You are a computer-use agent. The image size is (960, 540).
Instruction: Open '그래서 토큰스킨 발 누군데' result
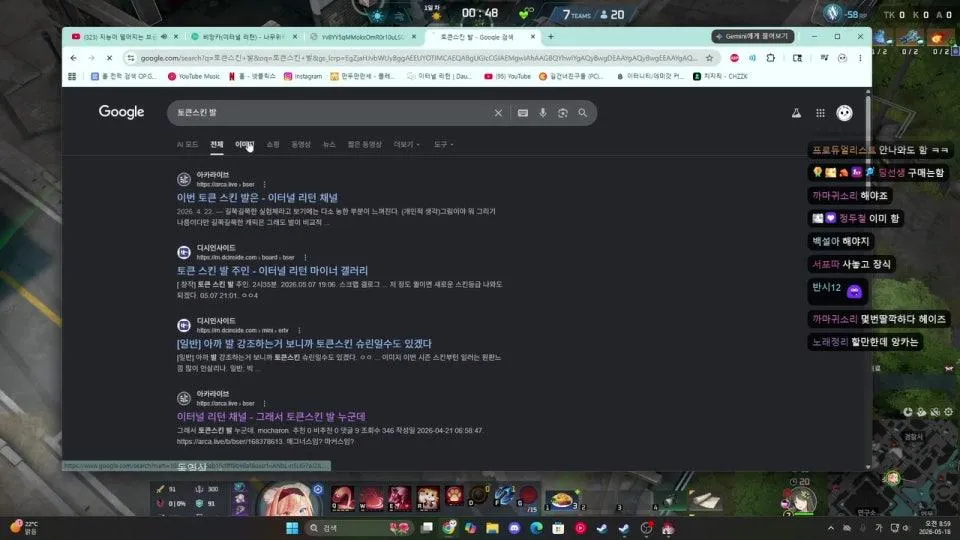pos(271,416)
